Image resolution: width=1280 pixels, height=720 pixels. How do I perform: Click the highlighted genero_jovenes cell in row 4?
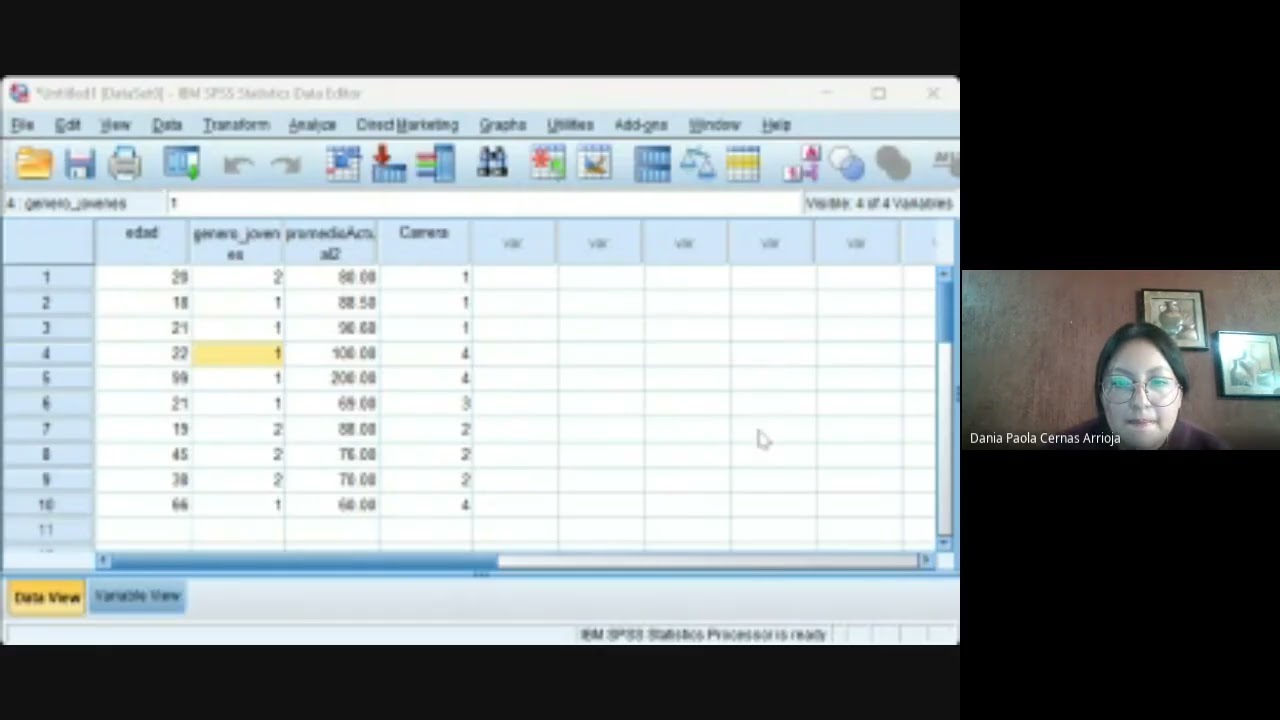coord(237,353)
